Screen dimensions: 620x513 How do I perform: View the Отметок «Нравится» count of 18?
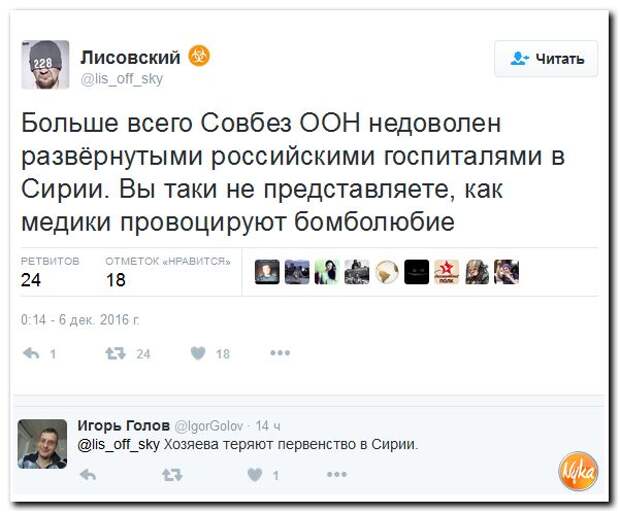116,280
